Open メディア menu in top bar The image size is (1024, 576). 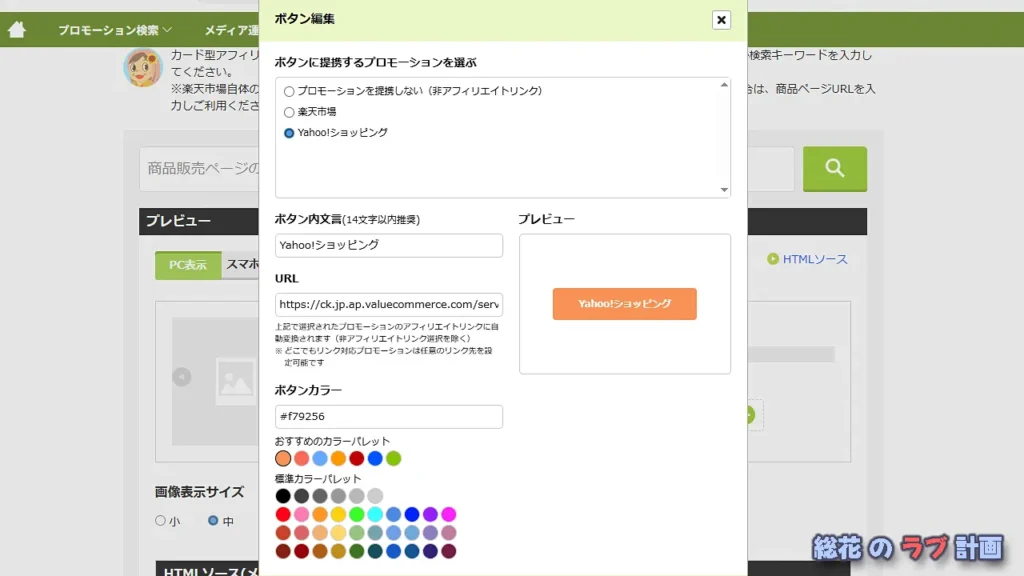click(x=231, y=30)
